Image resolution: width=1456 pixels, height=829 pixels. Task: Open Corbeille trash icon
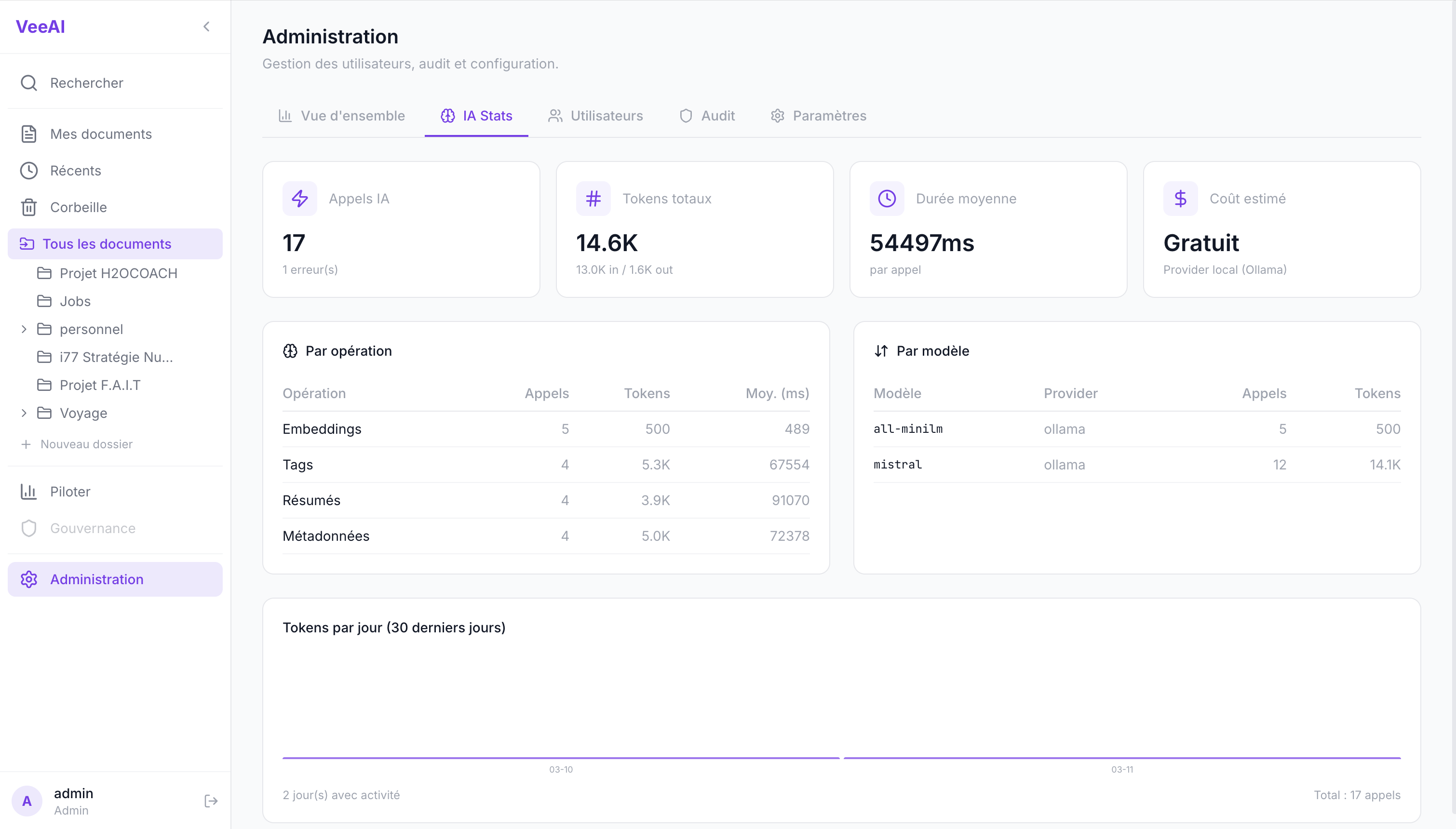click(28, 207)
